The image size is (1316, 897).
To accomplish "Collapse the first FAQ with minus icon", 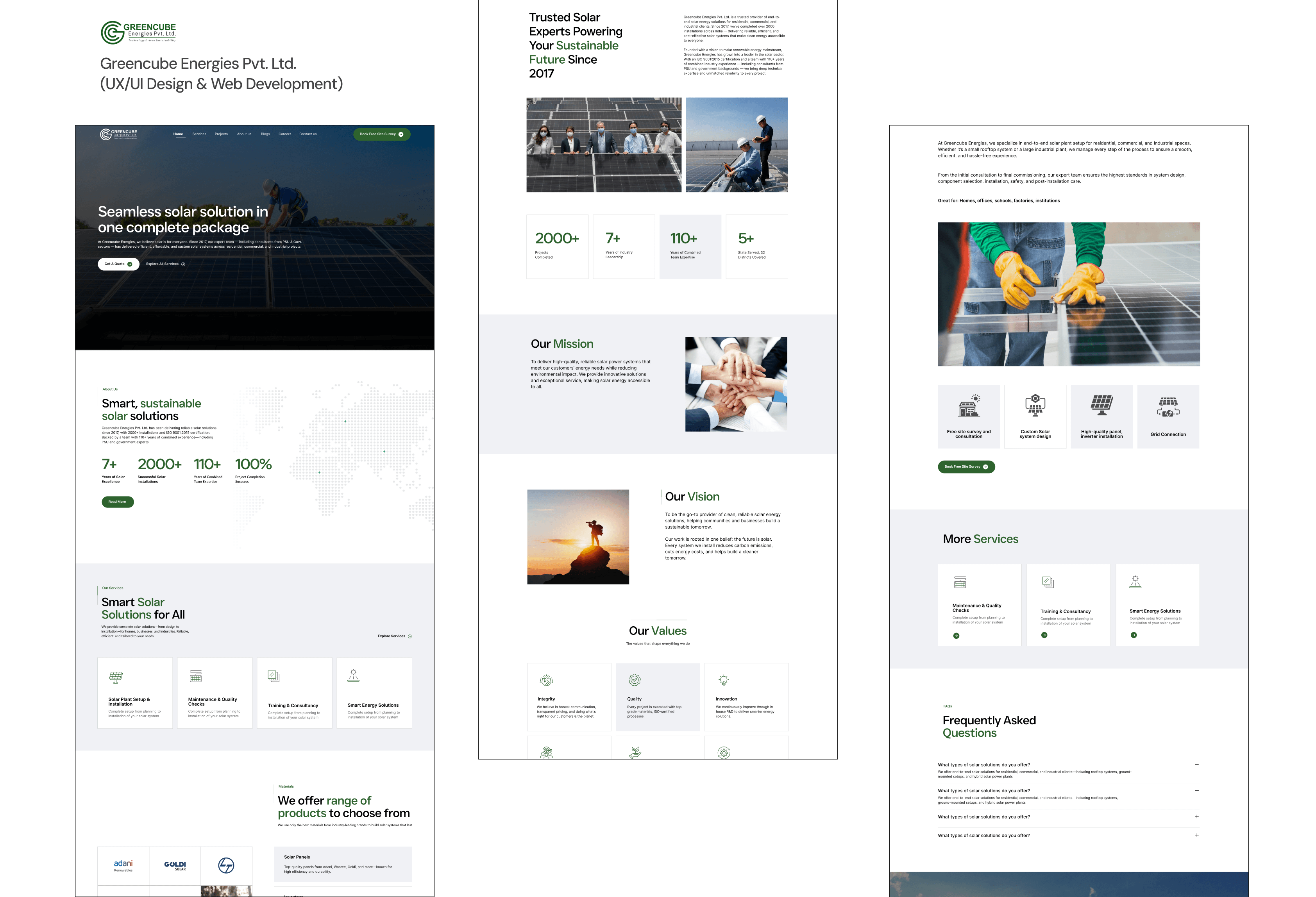I will 1196,765.
